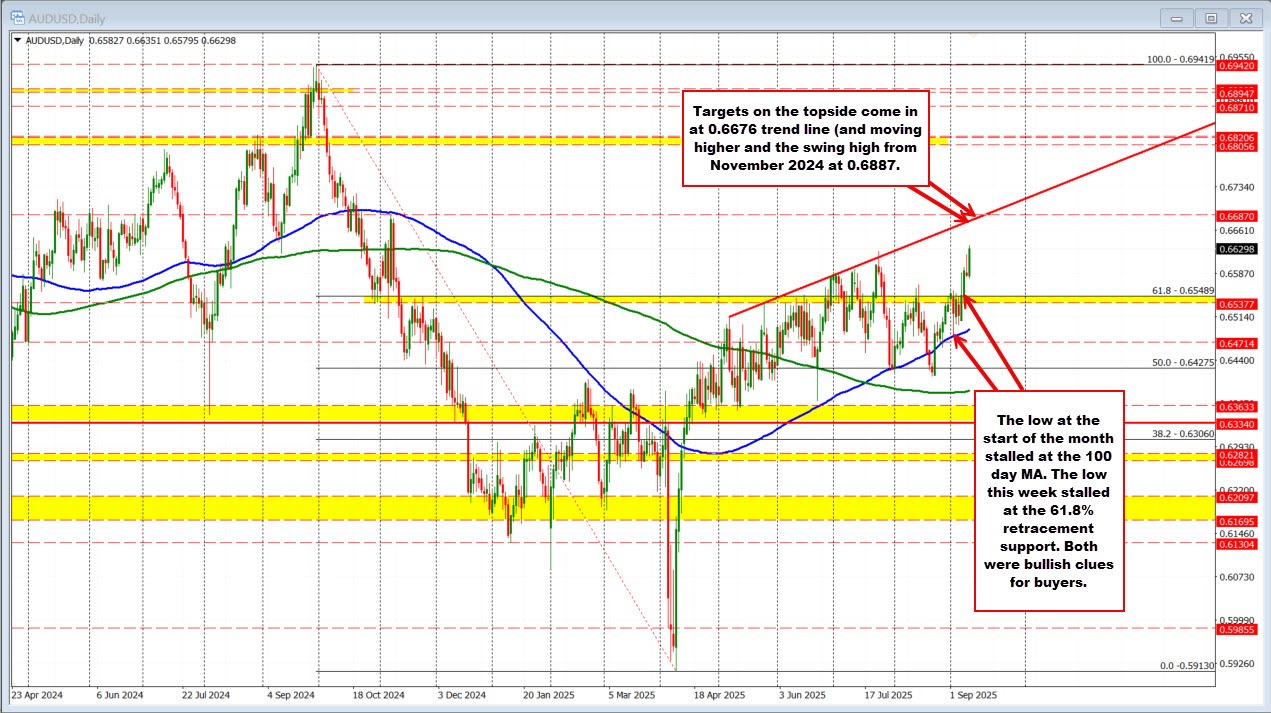This screenshot has width=1271, height=713.
Task: Click the 0.59990 price axis value
Action: pos(1236,619)
